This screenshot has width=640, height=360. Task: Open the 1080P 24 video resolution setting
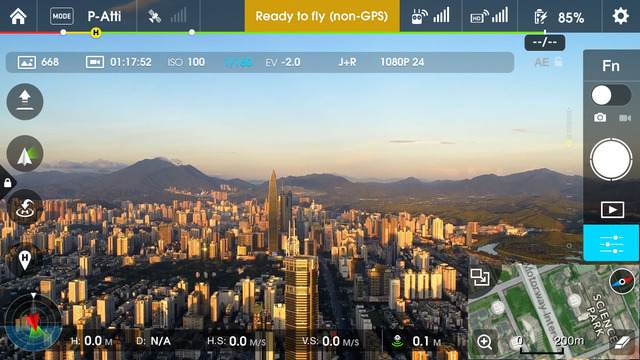(x=402, y=62)
